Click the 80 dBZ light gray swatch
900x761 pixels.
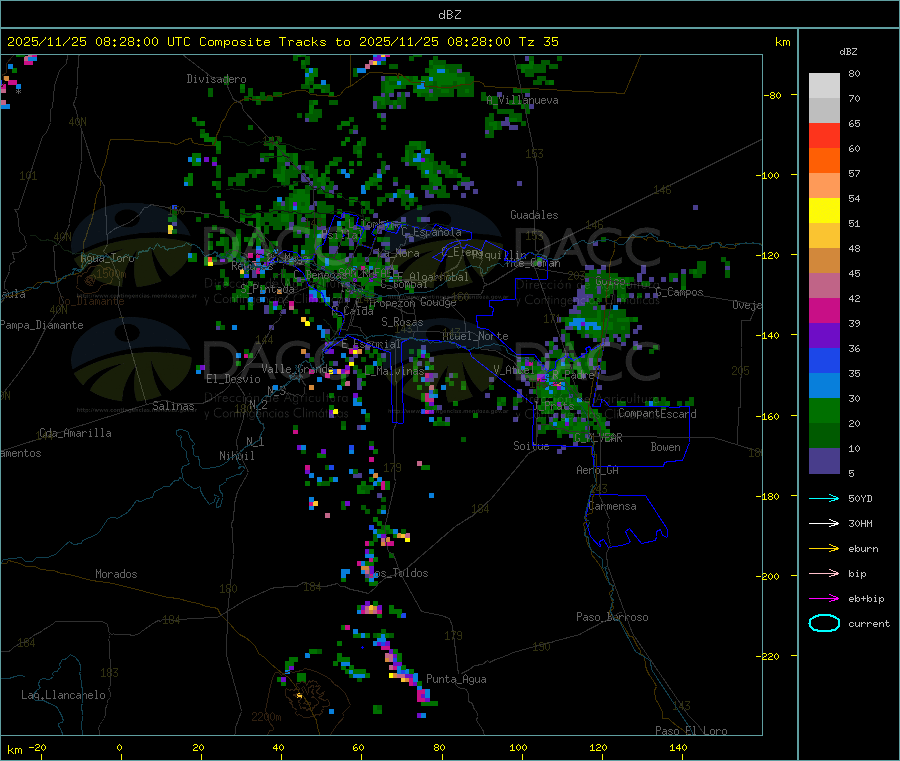(x=824, y=86)
